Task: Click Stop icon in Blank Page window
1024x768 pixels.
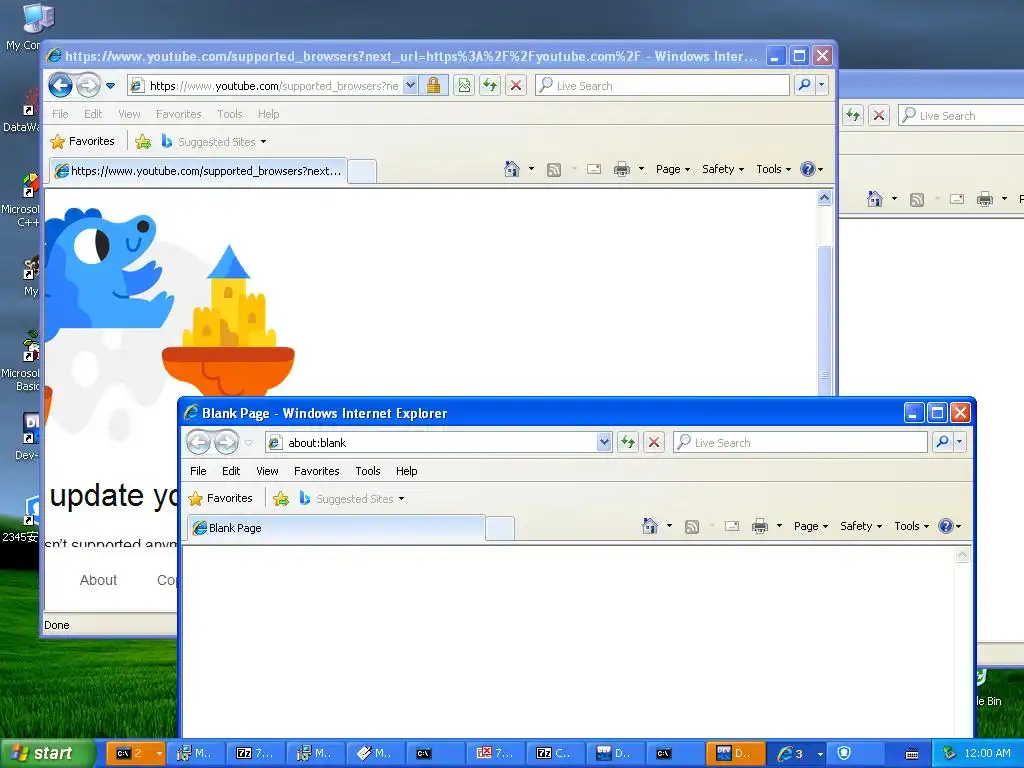Action: tap(654, 442)
